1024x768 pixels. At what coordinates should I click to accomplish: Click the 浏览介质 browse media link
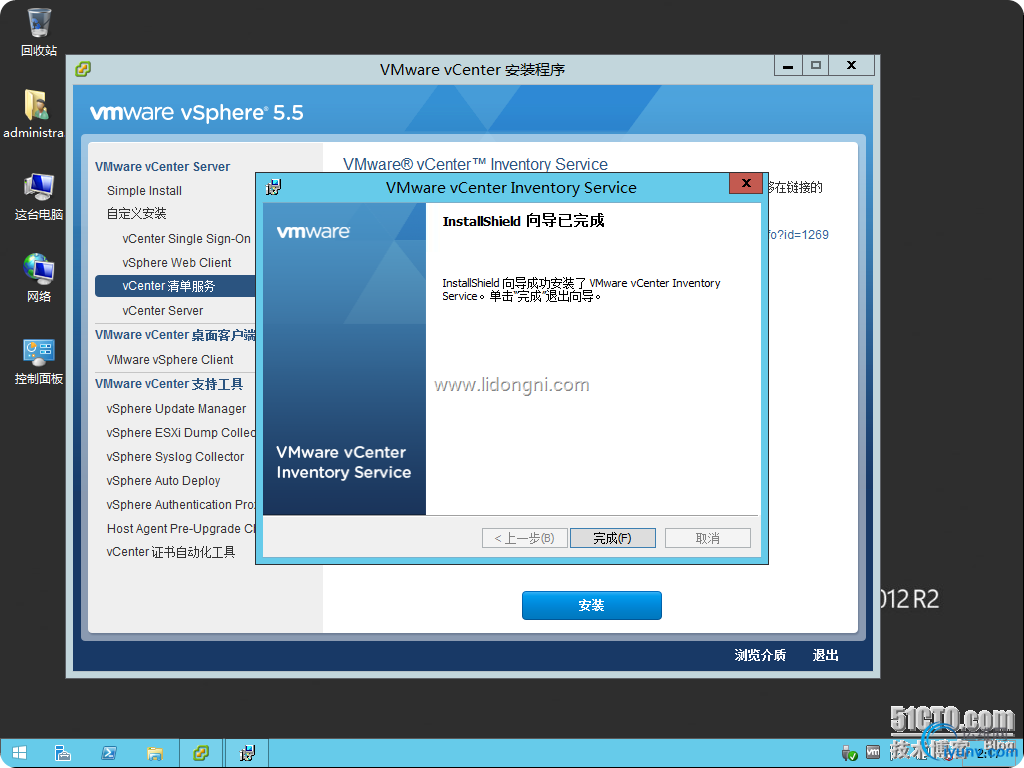760,655
